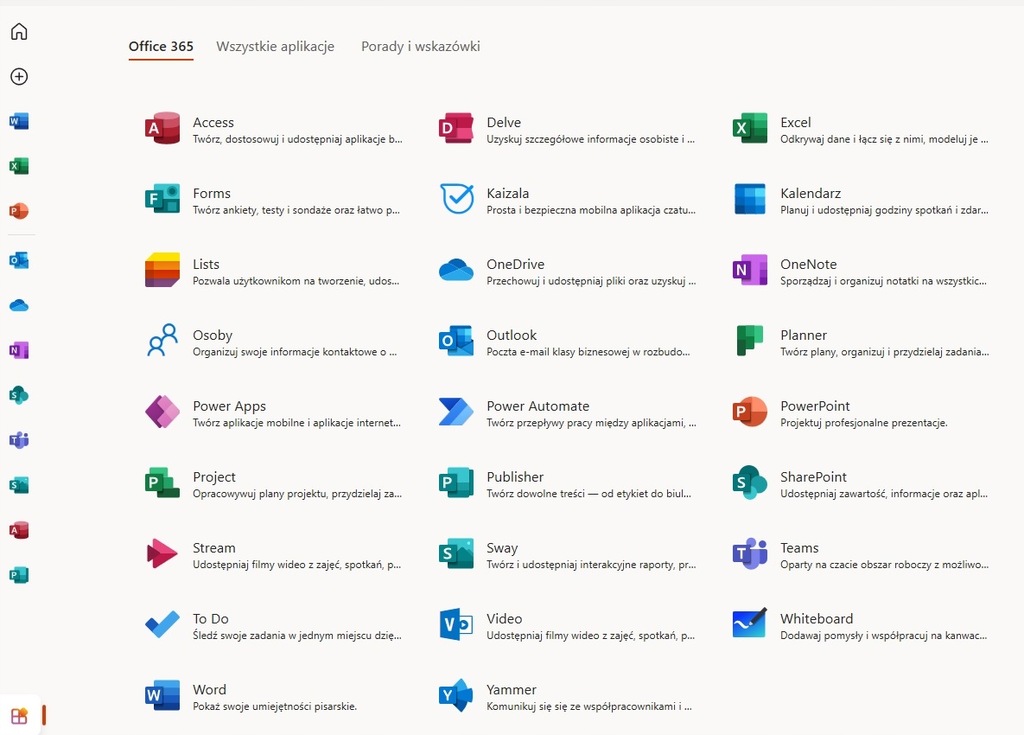Open the Stream app link
This screenshot has width=1024, height=735.
coord(214,548)
